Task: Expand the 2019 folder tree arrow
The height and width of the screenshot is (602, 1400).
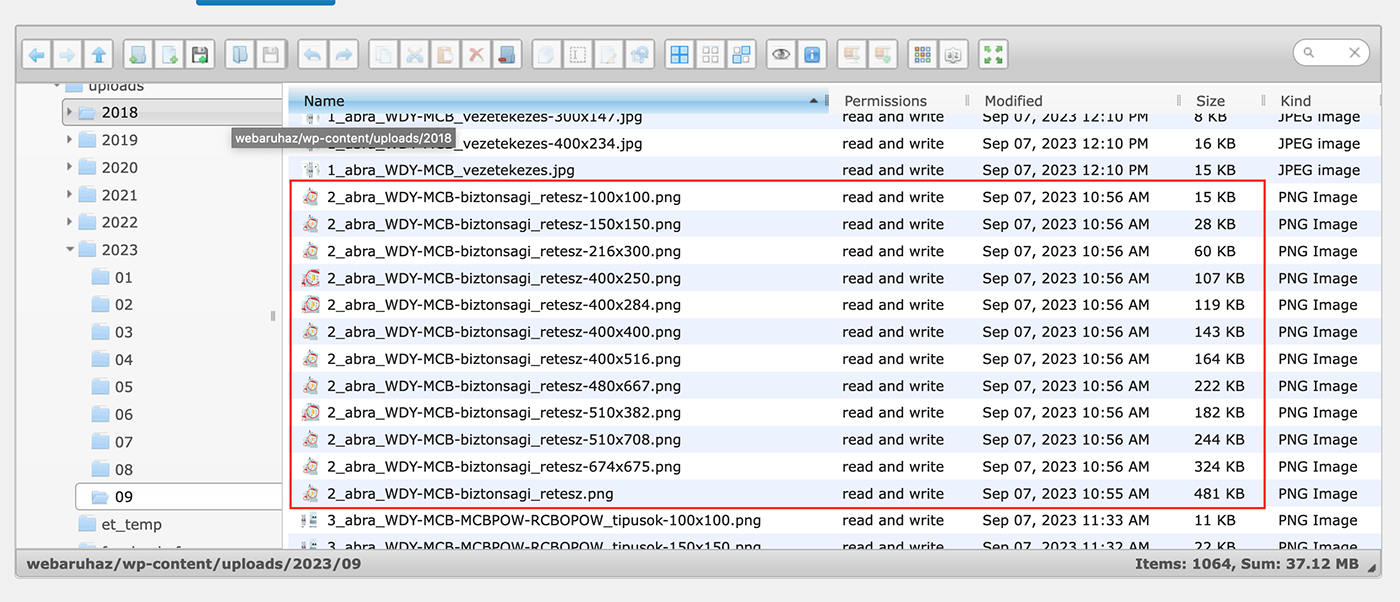Action: pyautogui.click(x=70, y=140)
